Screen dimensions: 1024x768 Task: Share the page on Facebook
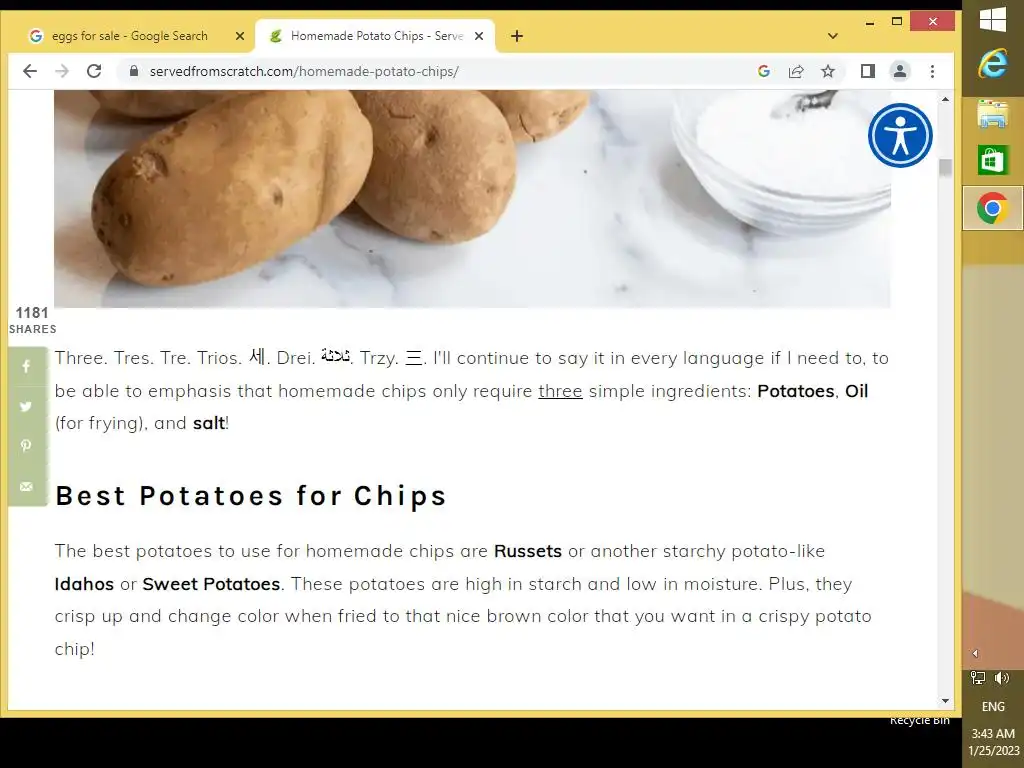coord(26,366)
